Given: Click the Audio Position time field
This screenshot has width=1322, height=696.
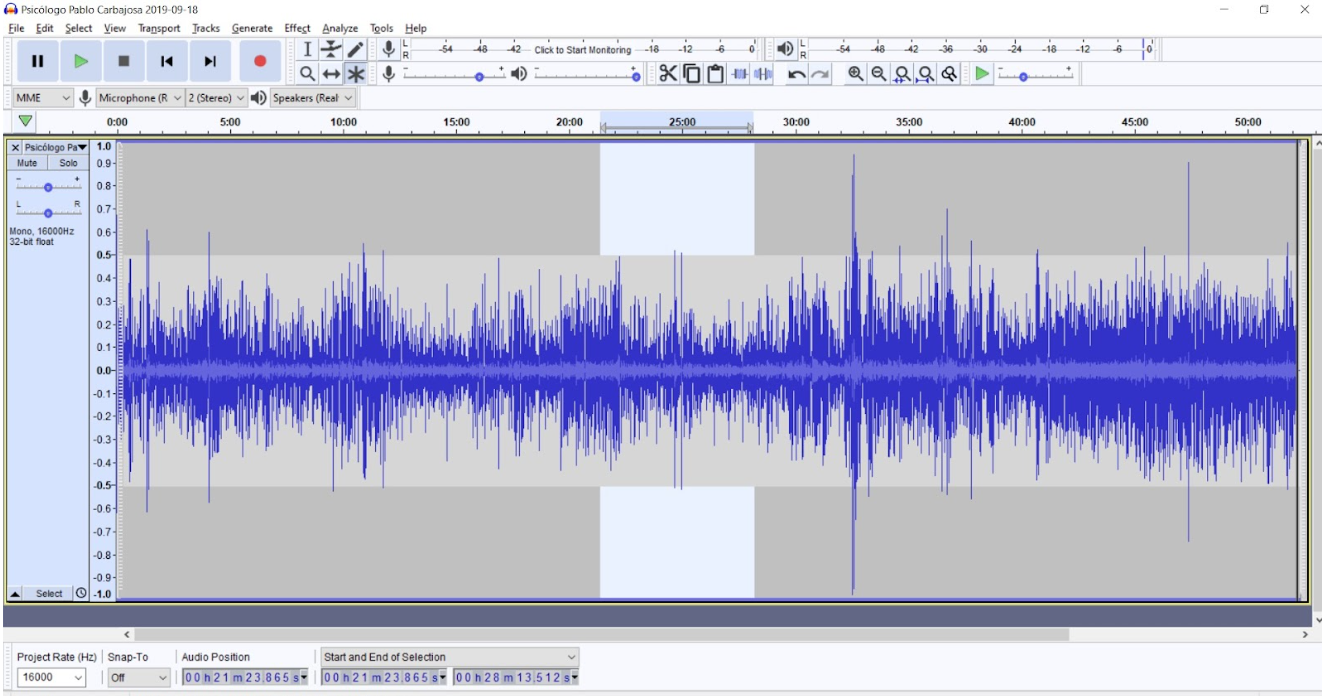Looking at the screenshot, I should (x=245, y=677).
